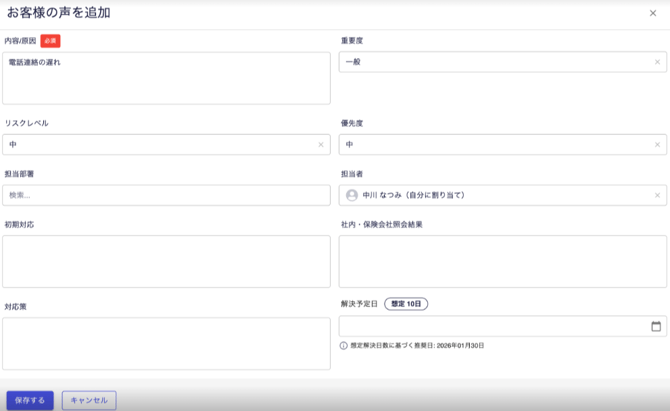Open the calendar picker icon for 解決予定日
Viewport: 670px width, 411px height.
pyautogui.click(x=656, y=326)
